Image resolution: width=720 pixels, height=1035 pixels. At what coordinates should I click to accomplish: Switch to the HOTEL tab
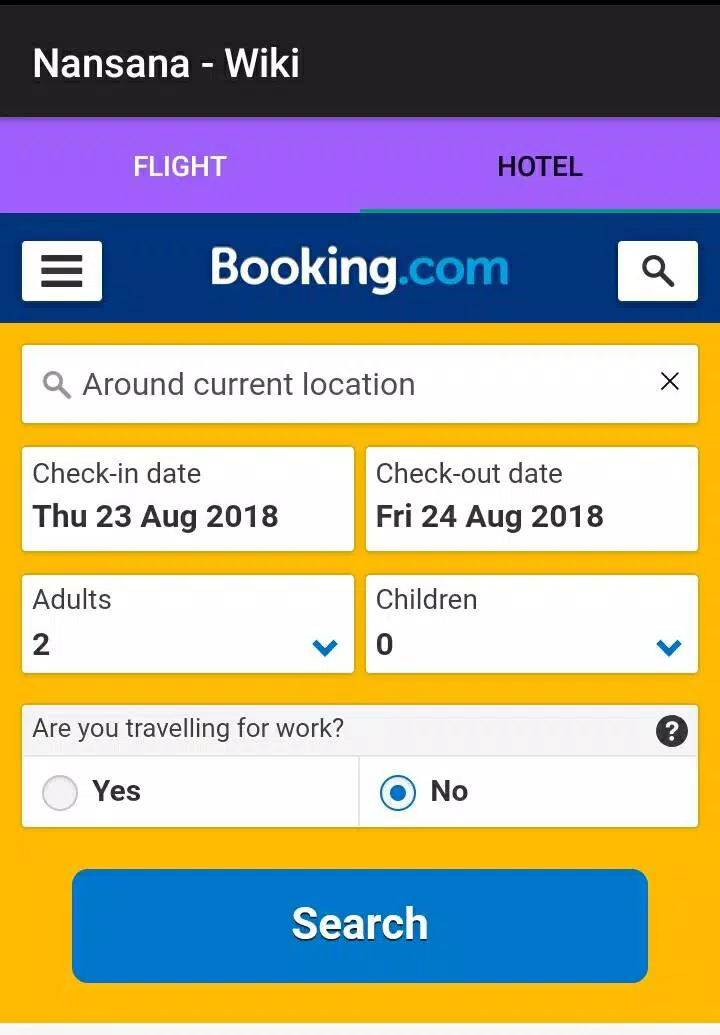(540, 166)
